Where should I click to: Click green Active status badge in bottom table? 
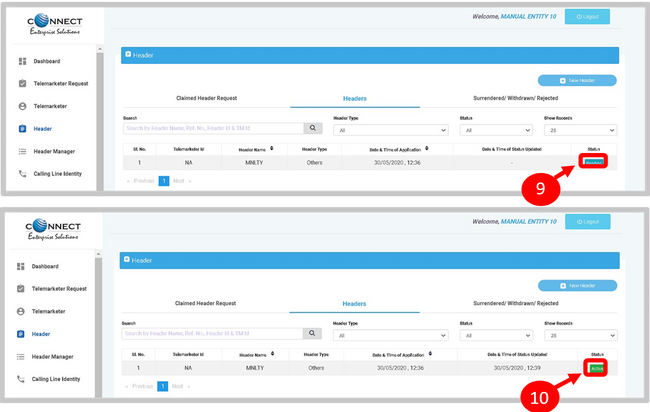(596, 369)
